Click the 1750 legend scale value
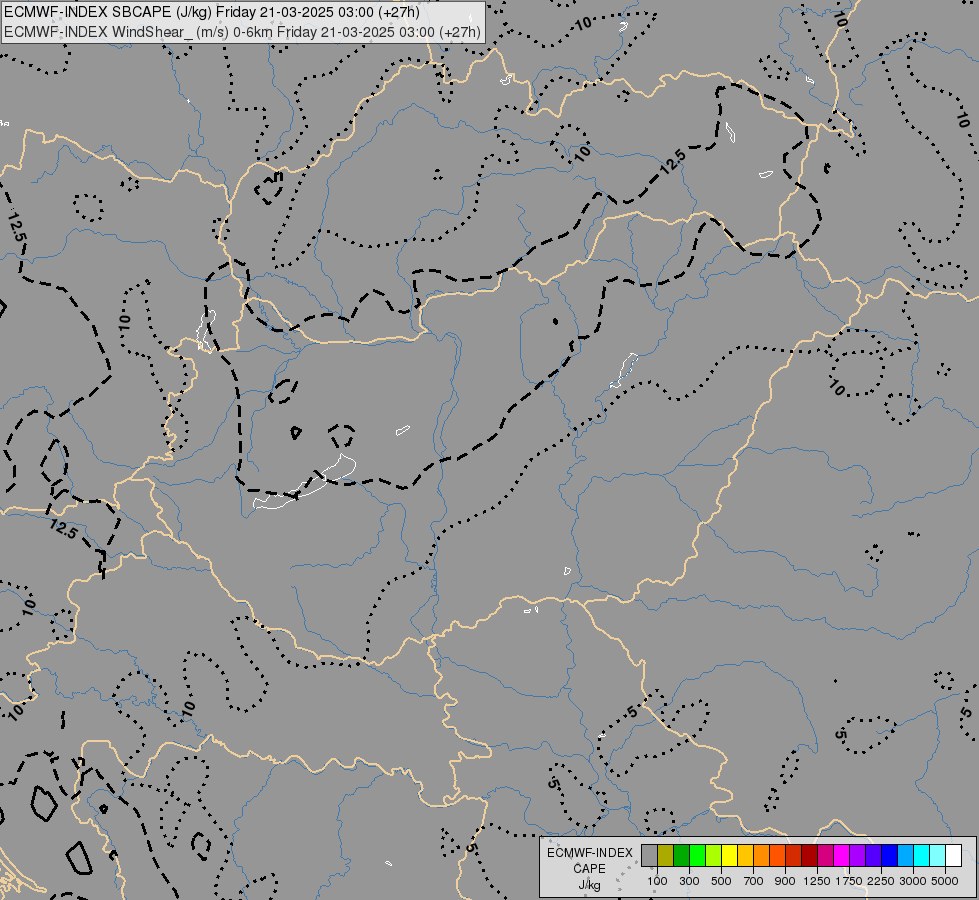The height and width of the screenshot is (900, 979). [x=849, y=881]
